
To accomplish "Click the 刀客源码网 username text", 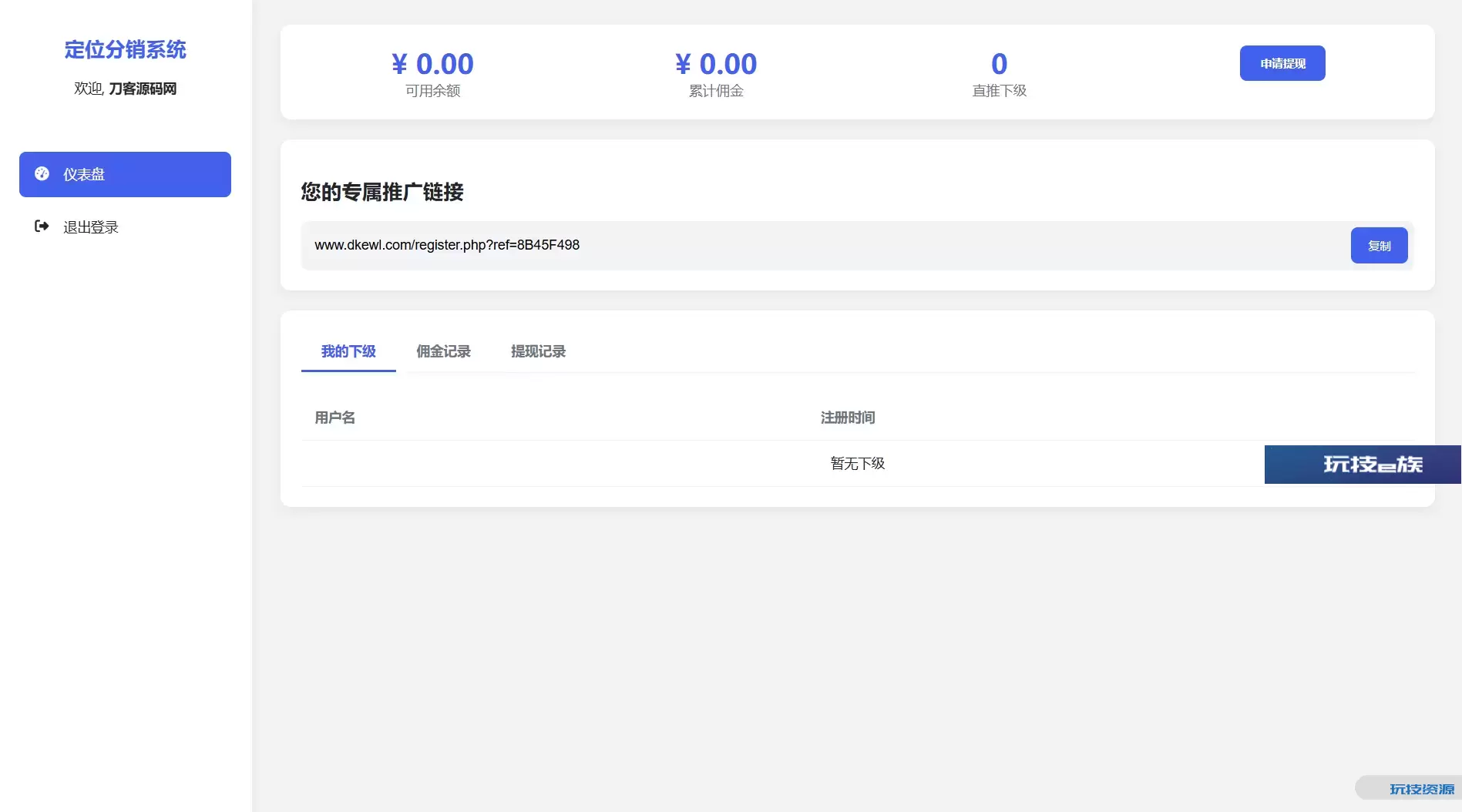I will pyautogui.click(x=143, y=89).
